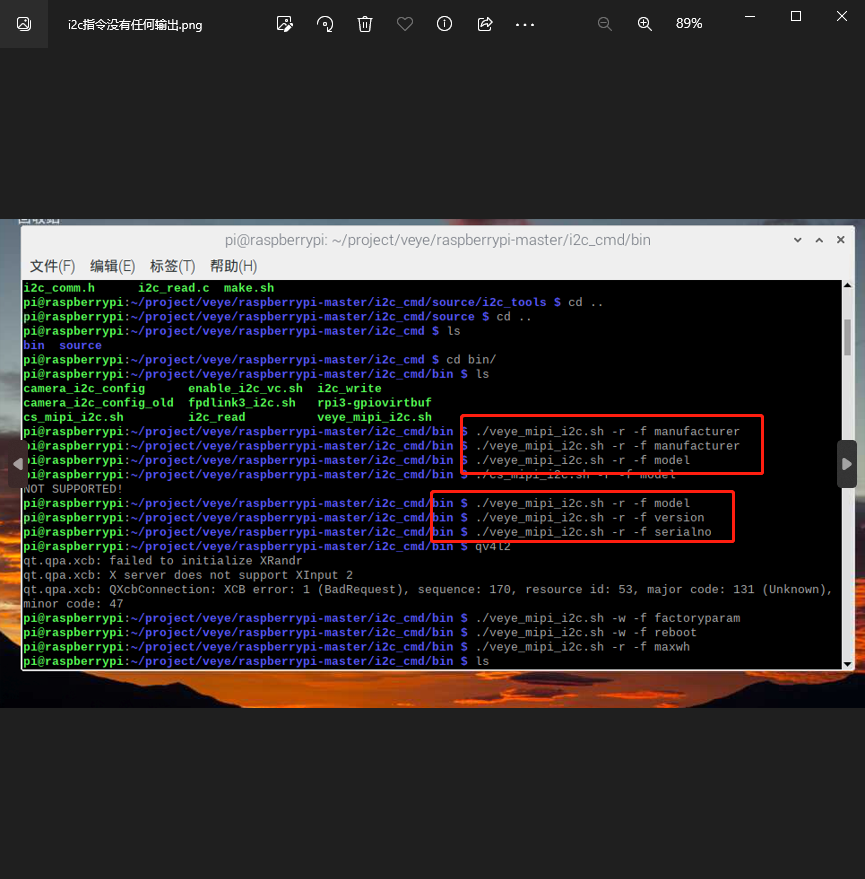865x879 pixels.
Task: Rotate the image with the rotate icon
Action: [325, 24]
